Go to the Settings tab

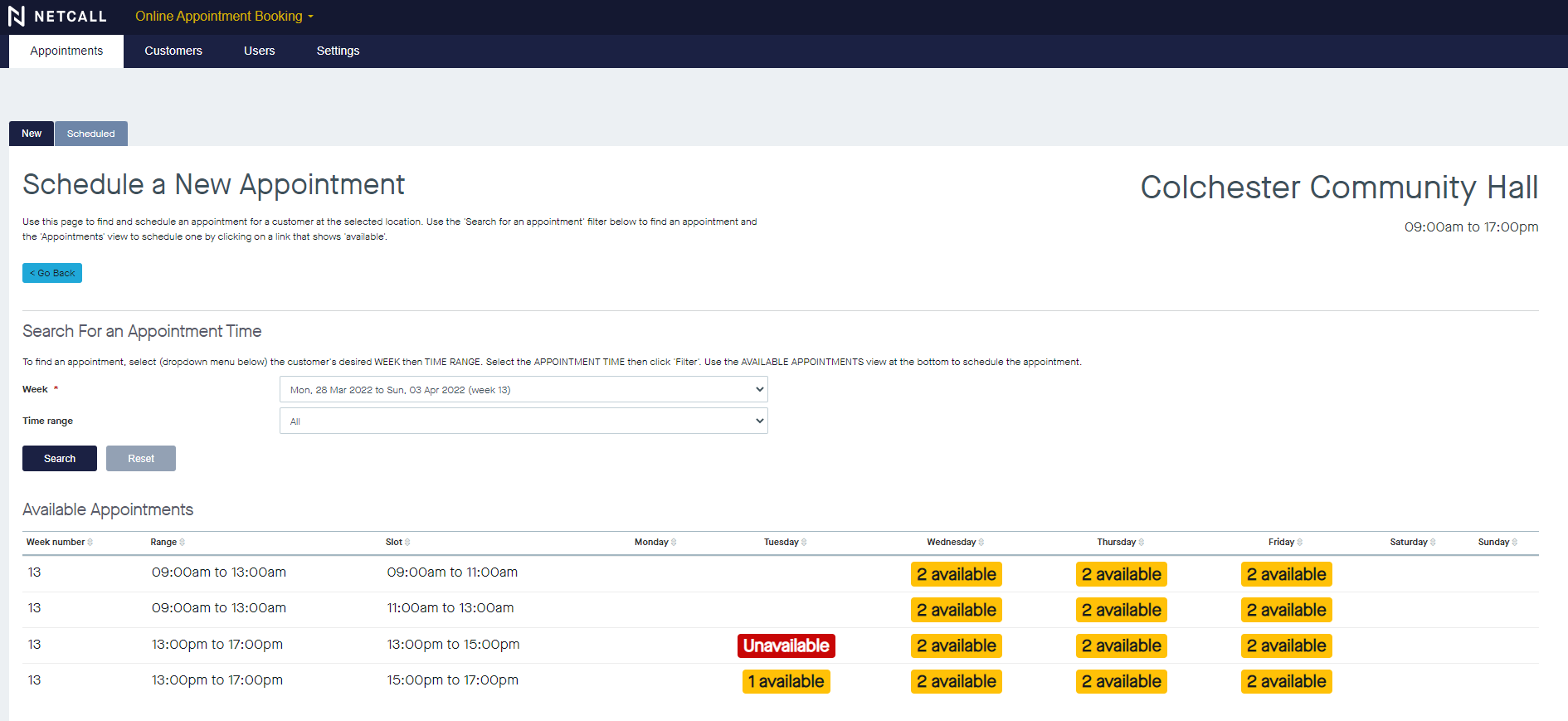pos(338,51)
